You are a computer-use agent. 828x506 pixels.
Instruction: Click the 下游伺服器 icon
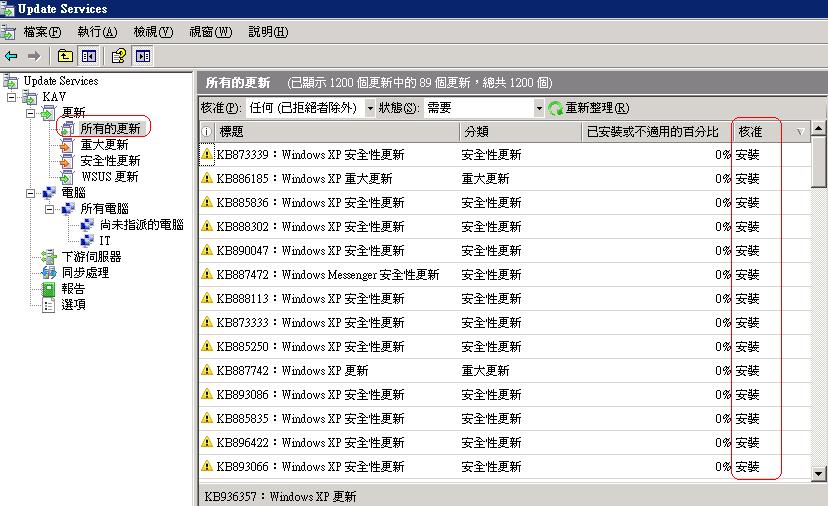[x=49, y=257]
